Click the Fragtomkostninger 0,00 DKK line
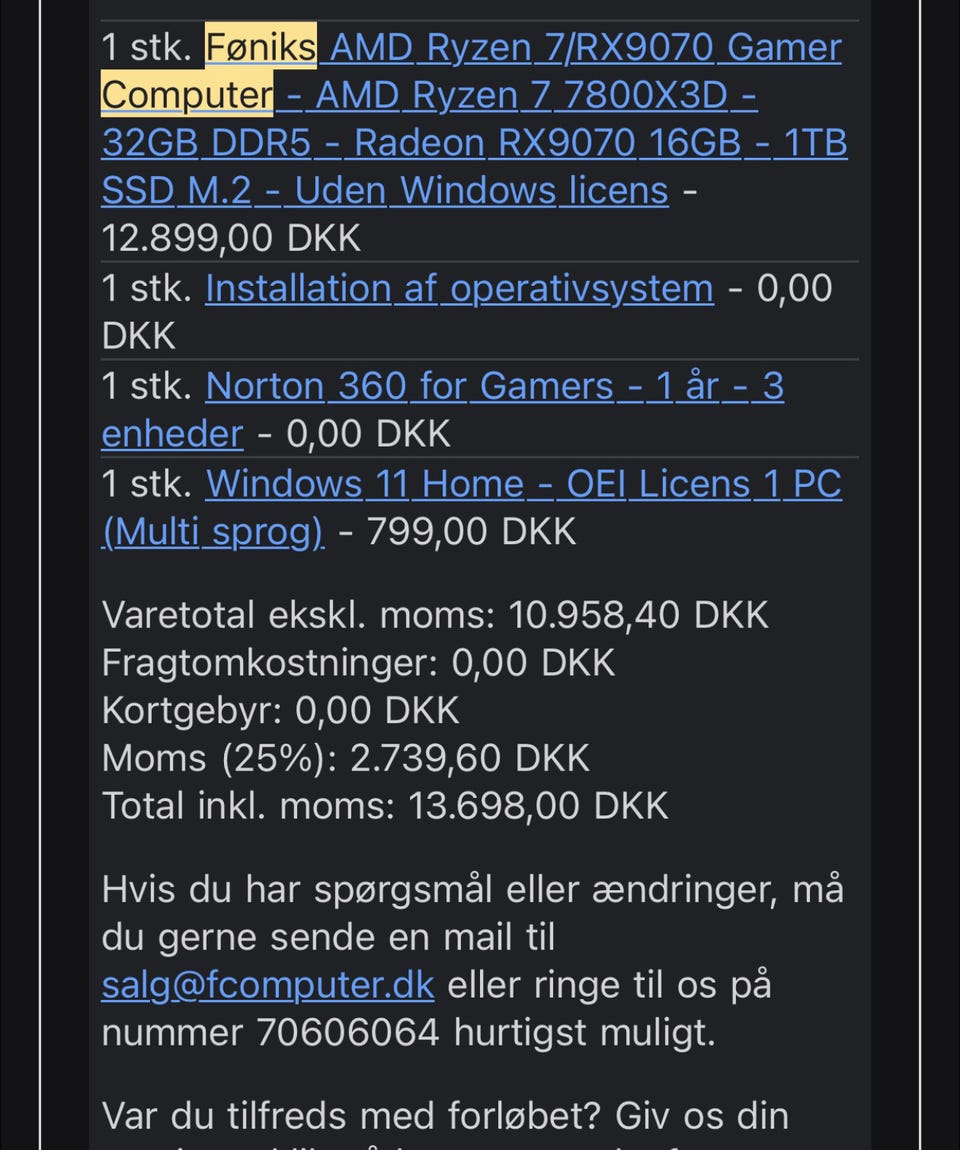 click(358, 663)
